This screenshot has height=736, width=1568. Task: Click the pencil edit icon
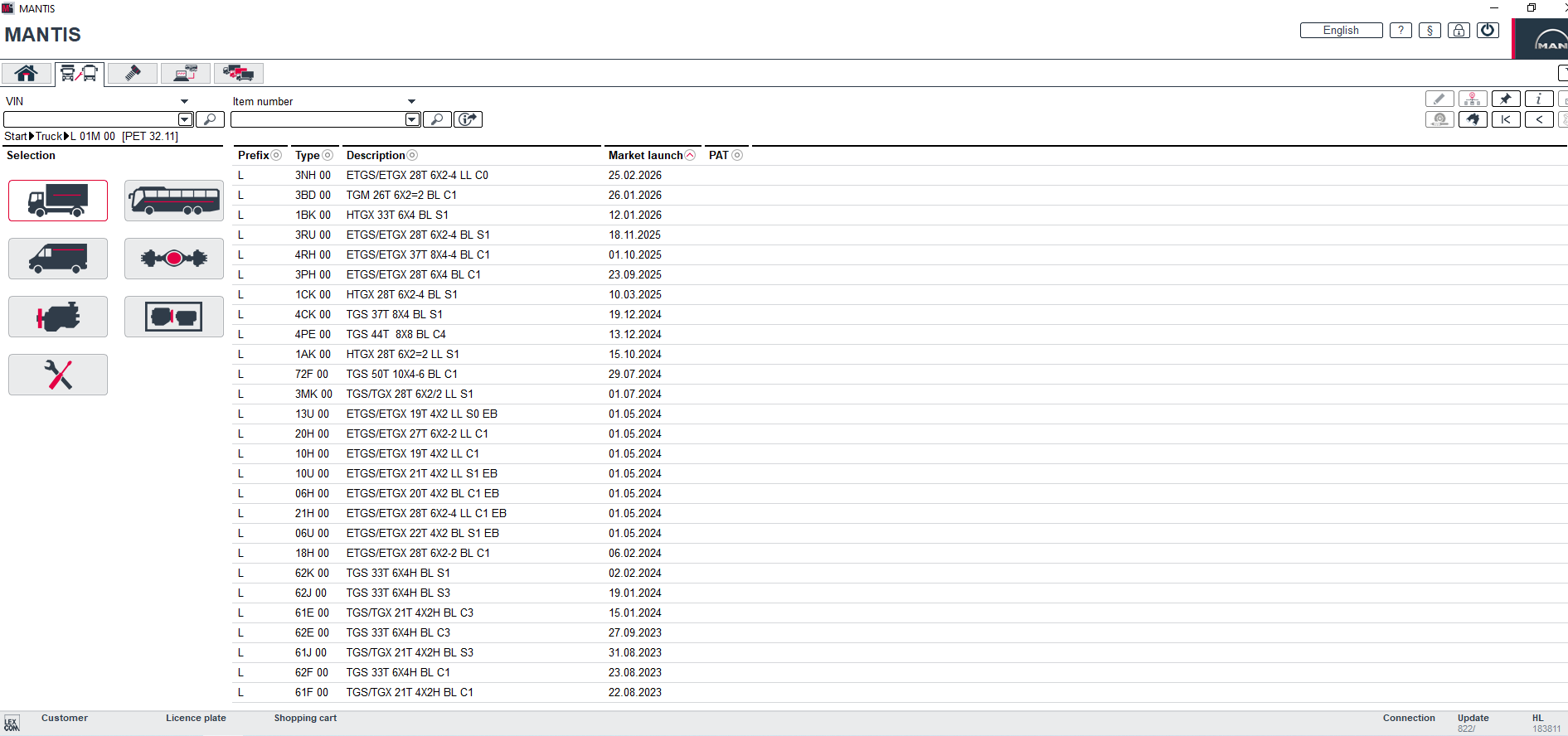click(x=1439, y=99)
